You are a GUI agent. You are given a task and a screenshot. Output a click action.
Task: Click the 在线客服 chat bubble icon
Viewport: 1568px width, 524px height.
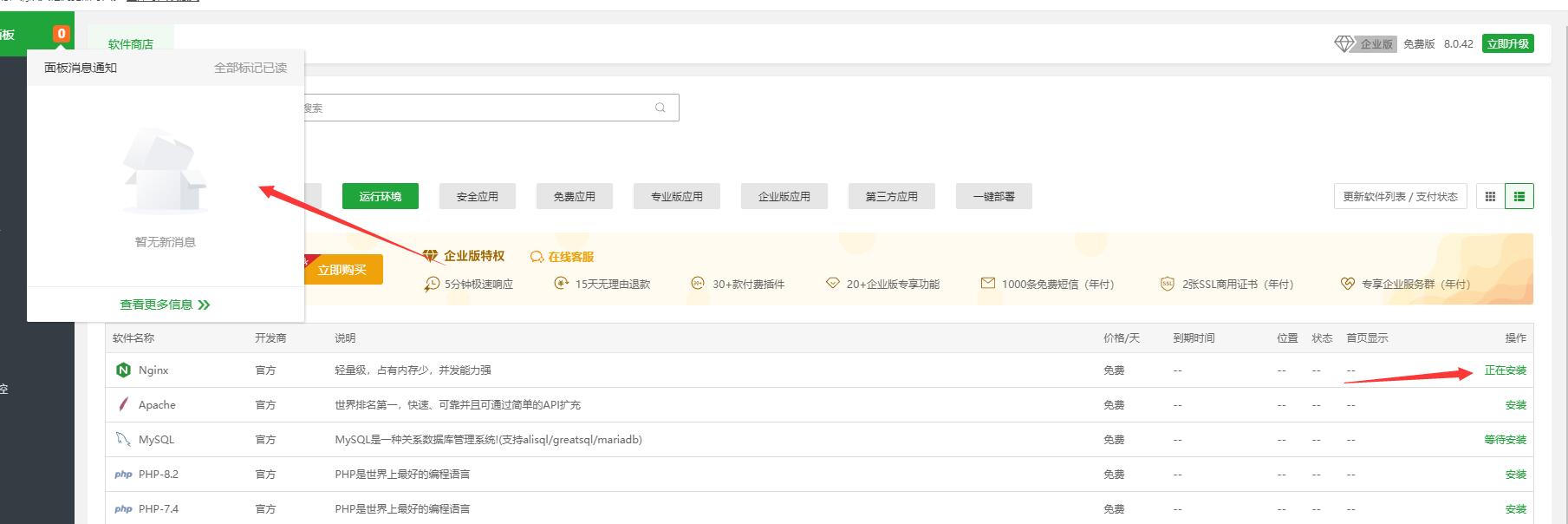pos(537,257)
